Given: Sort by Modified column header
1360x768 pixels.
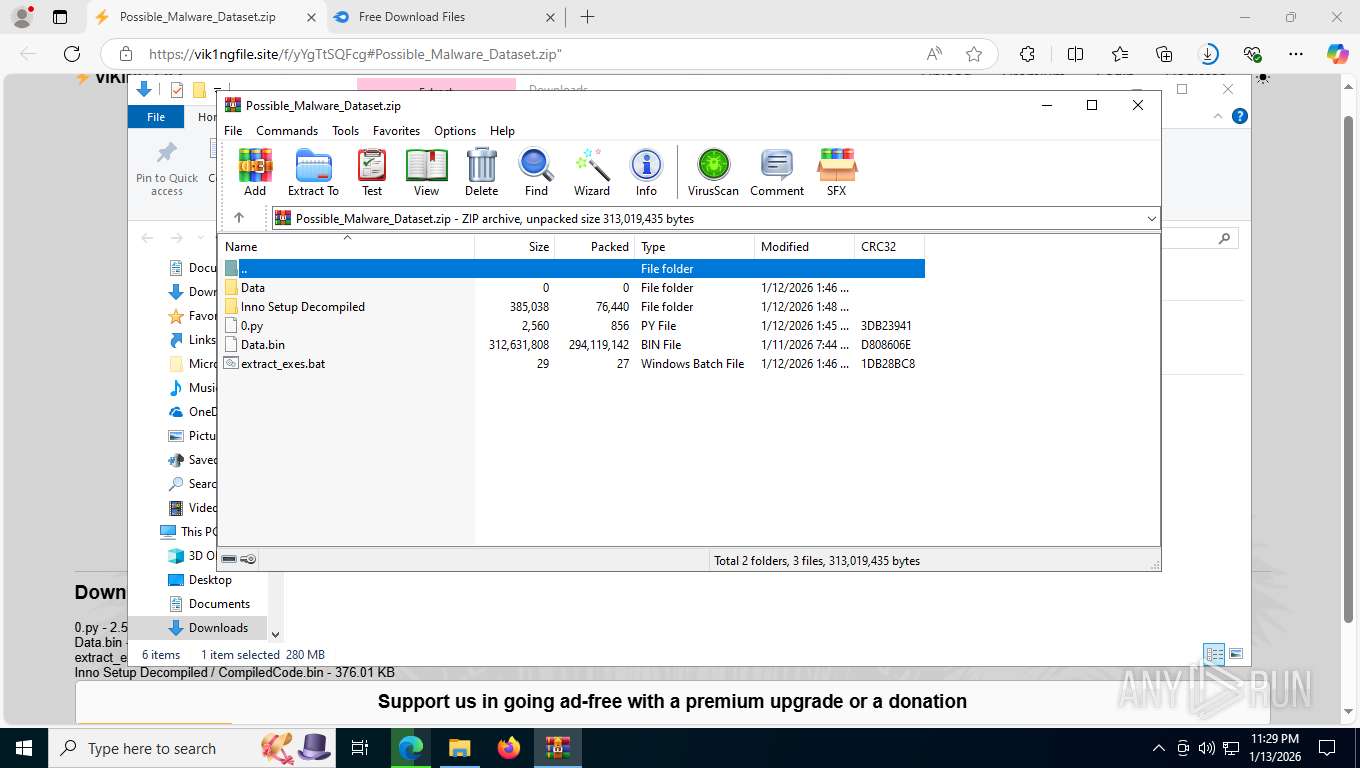Looking at the screenshot, I should pyautogui.click(x=805, y=247).
